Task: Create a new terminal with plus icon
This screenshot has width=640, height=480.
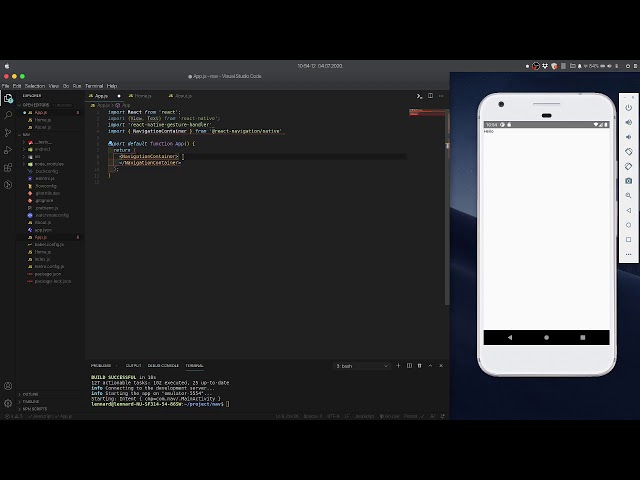Action: click(x=398, y=366)
